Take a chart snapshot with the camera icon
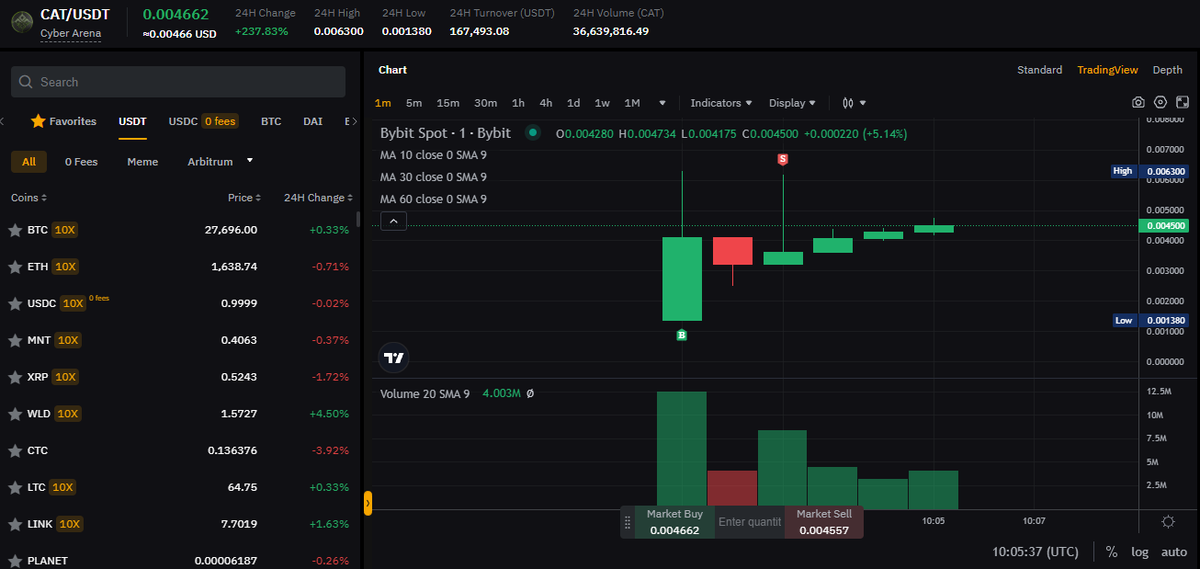 pos(1138,103)
